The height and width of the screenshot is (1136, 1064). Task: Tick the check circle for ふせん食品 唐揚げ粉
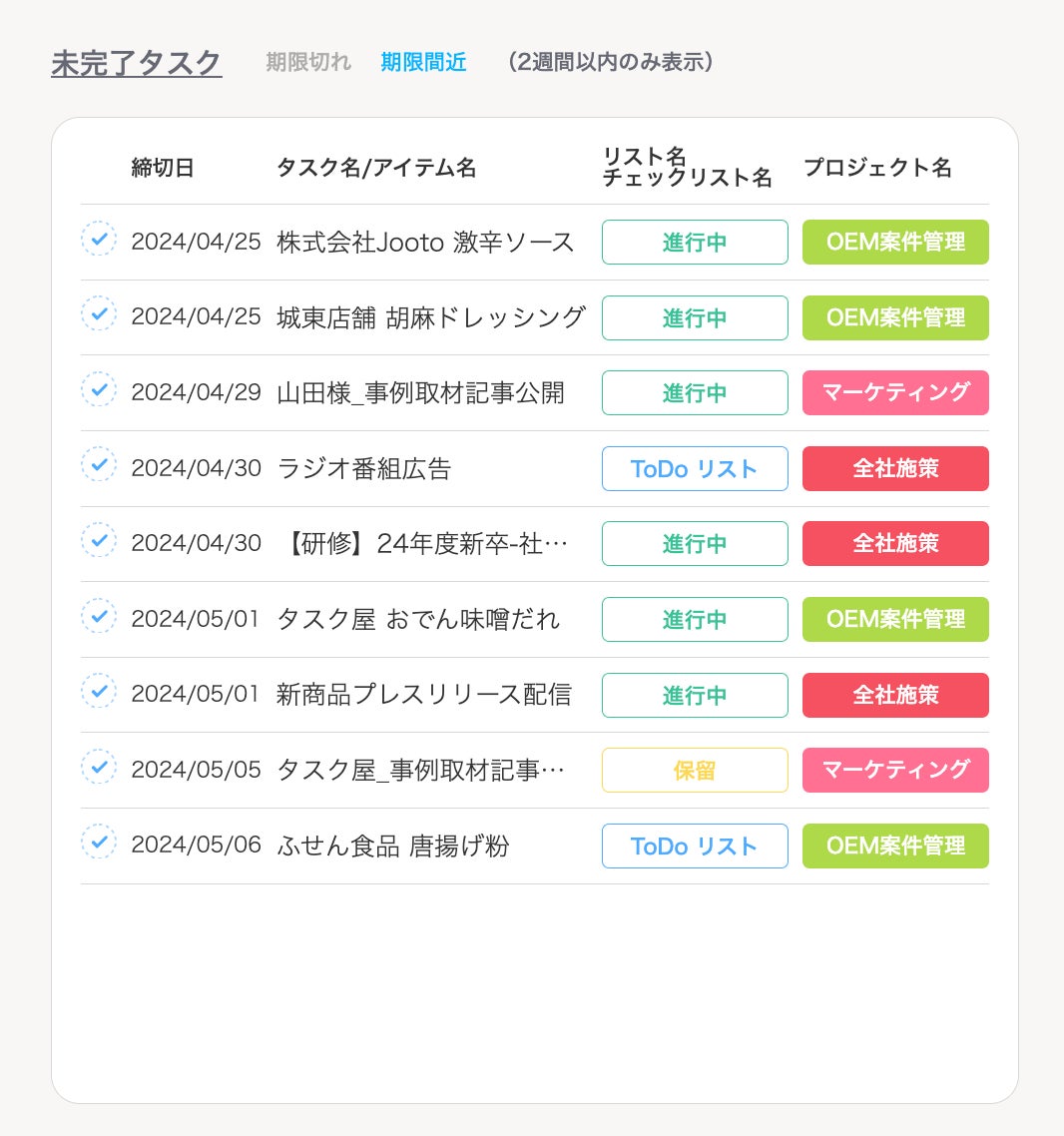[x=98, y=843]
